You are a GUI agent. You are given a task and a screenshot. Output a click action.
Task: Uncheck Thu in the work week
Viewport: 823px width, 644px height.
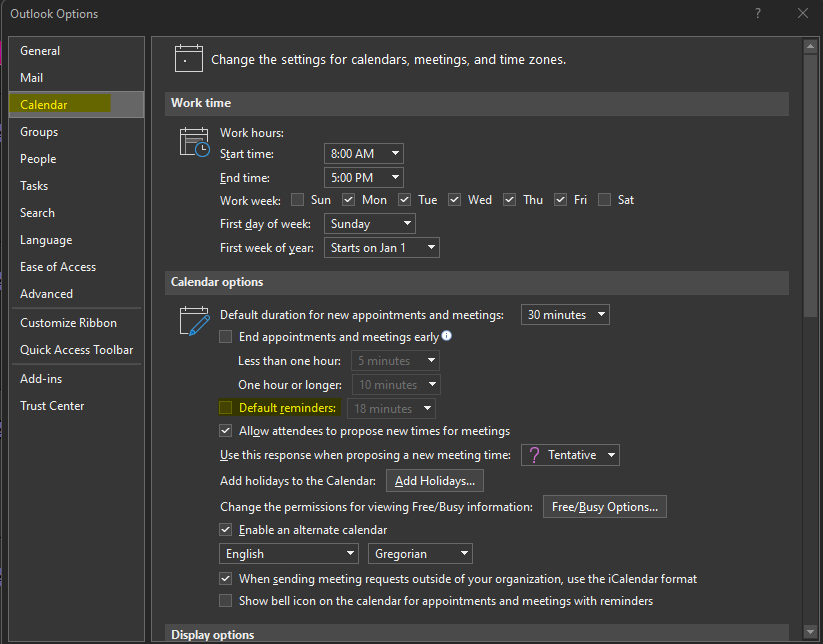[x=509, y=199]
